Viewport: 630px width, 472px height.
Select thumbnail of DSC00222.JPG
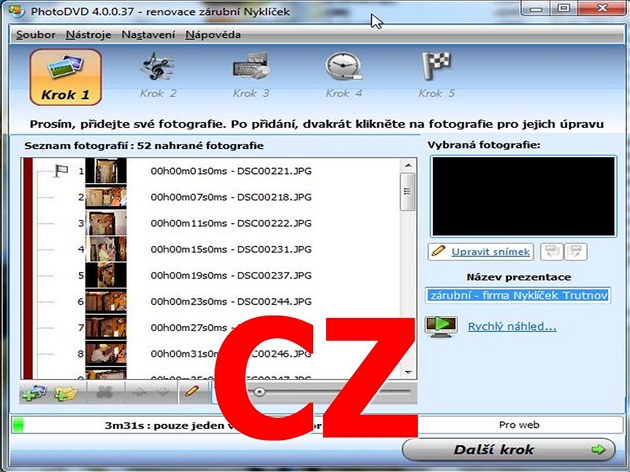pyautogui.click(x=106, y=223)
